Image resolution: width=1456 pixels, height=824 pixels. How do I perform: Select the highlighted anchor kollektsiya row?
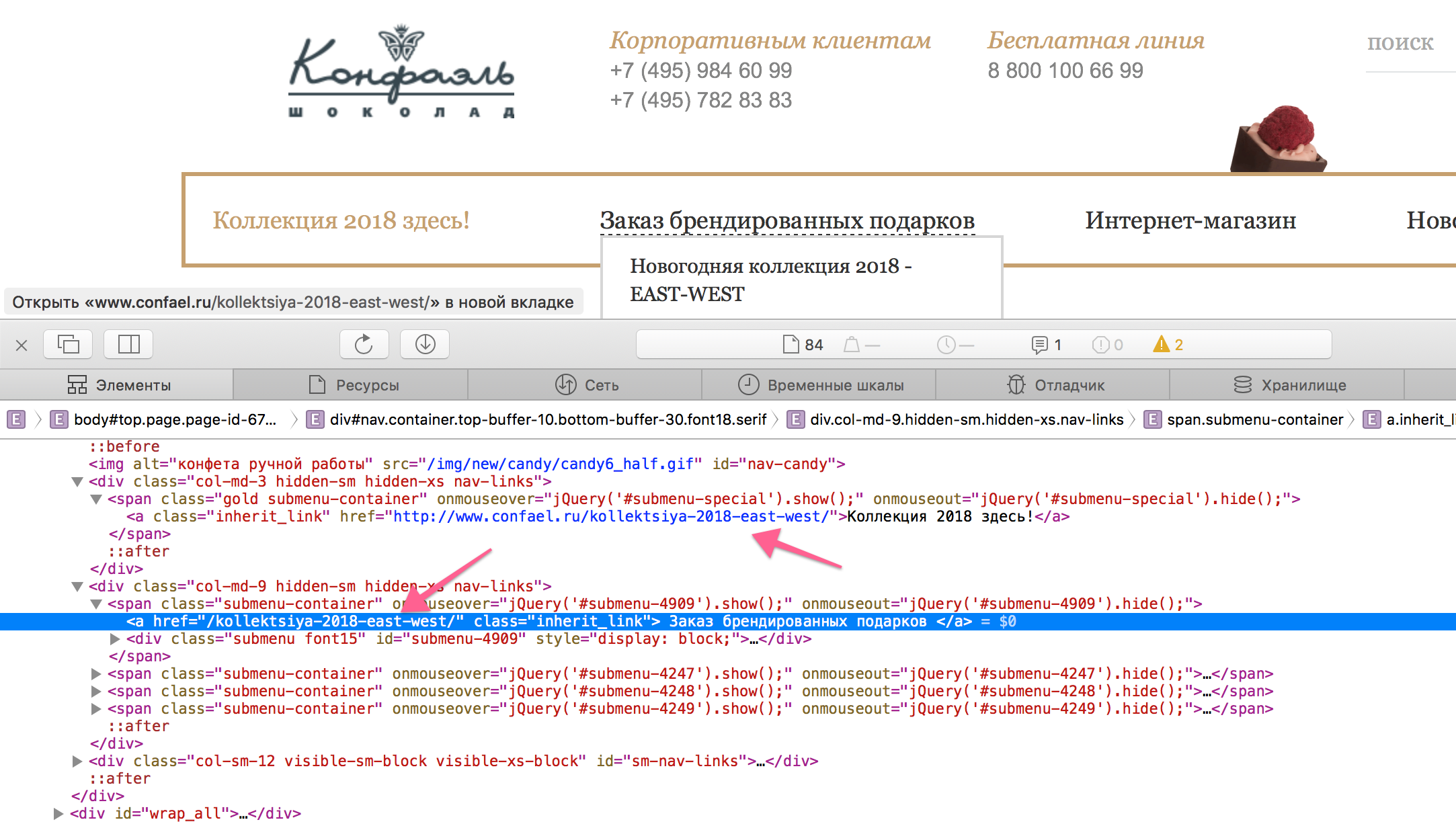728,622
